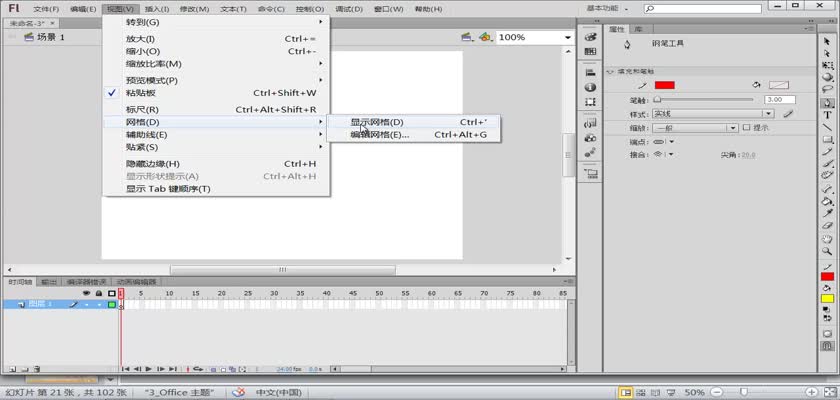The width and height of the screenshot is (840, 400).
Task: Collapse the 填充和笔触 section
Action: click(x=610, y=71)
